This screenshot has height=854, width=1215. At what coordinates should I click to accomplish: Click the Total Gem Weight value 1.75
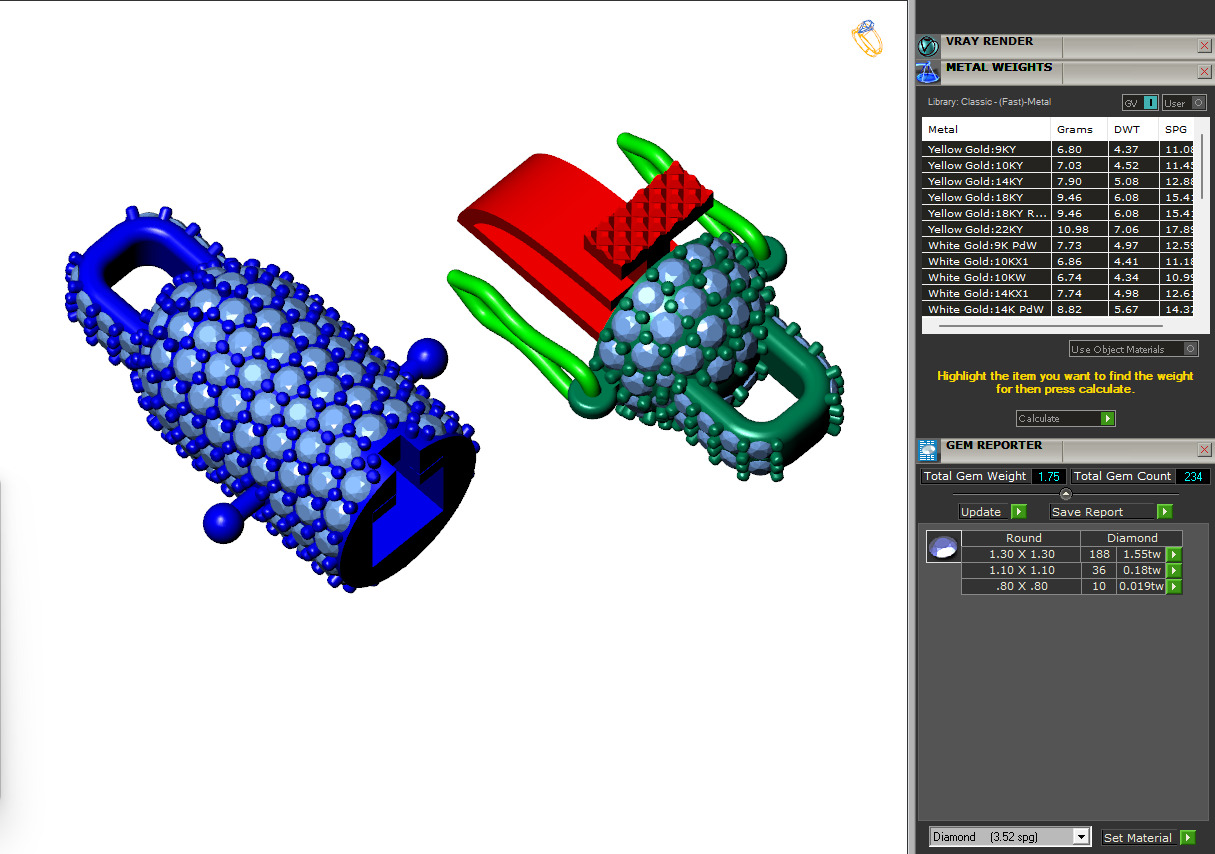coord(1048,476)
